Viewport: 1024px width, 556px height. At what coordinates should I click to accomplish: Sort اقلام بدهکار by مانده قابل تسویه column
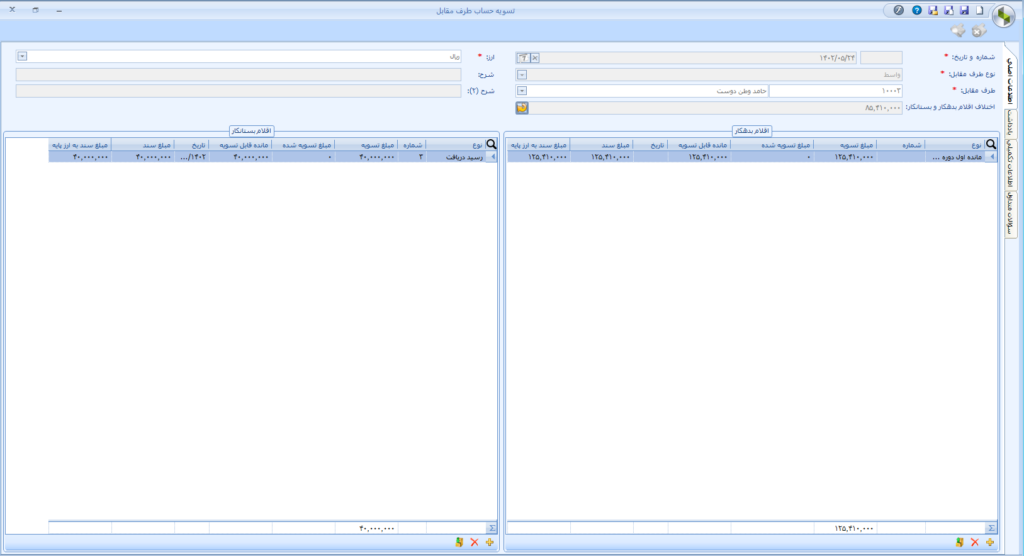coord(698,144)
